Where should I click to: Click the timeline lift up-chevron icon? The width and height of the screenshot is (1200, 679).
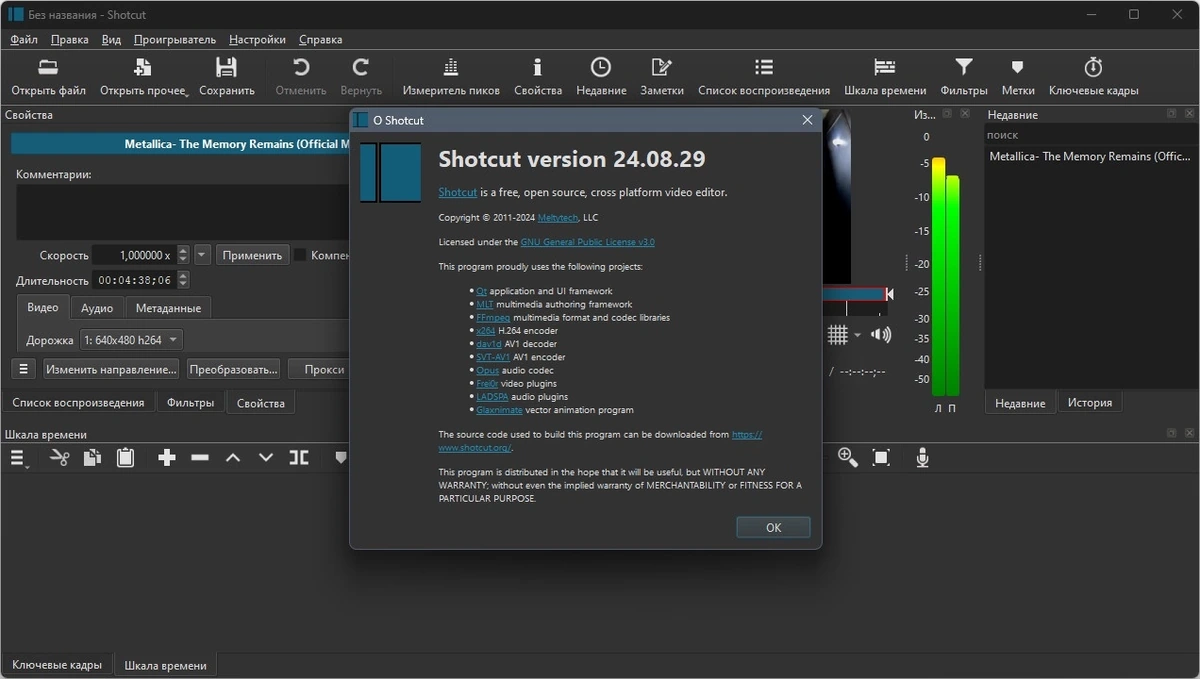point(233,457)
